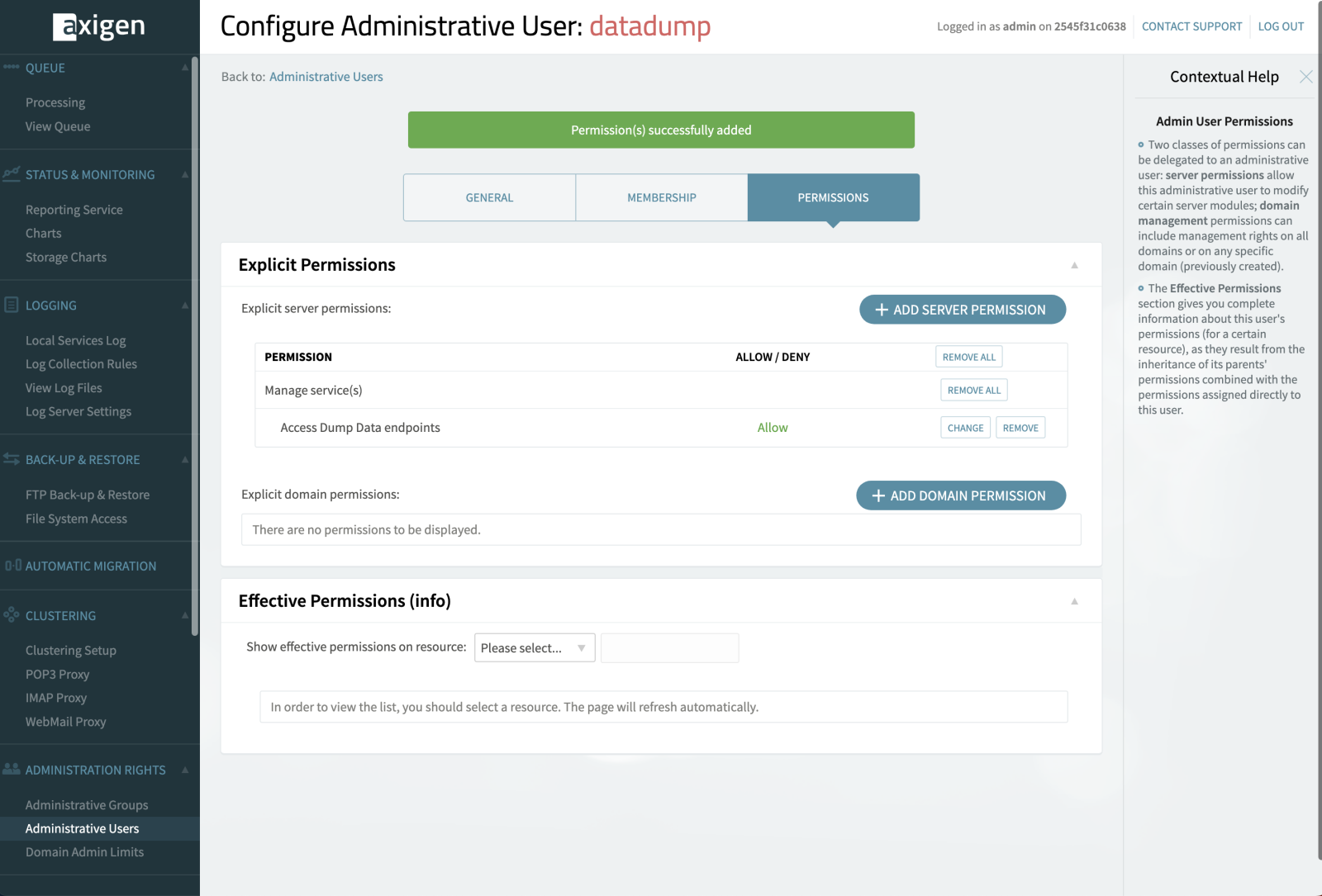This screenshot has width=1322, height=896.
Task: Click the 'Permission(s) successfully added' banner
Action: pos(661,130)
